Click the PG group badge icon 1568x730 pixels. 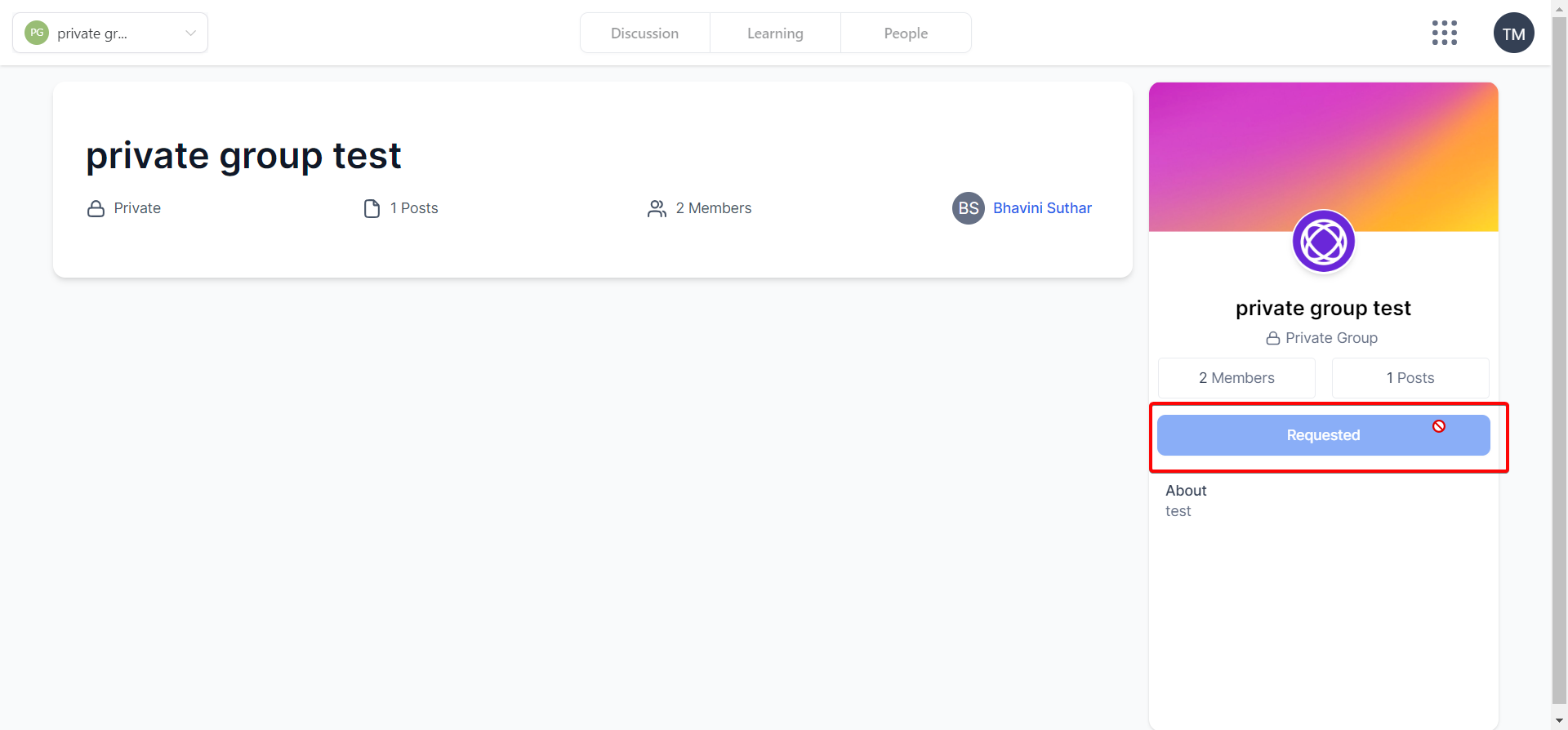(37, 33)
